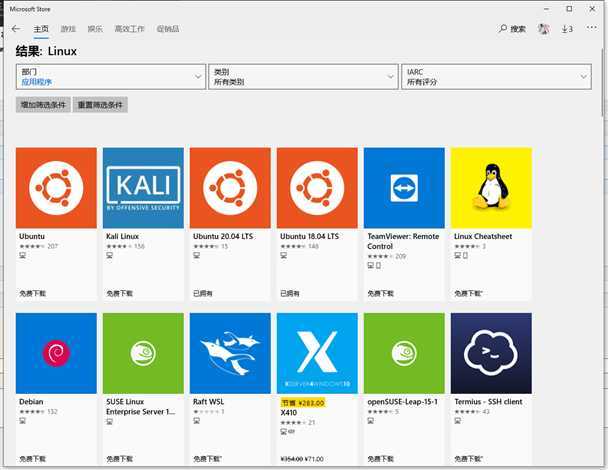
Task: Open the X410 app icon
Action: point(317,353)
